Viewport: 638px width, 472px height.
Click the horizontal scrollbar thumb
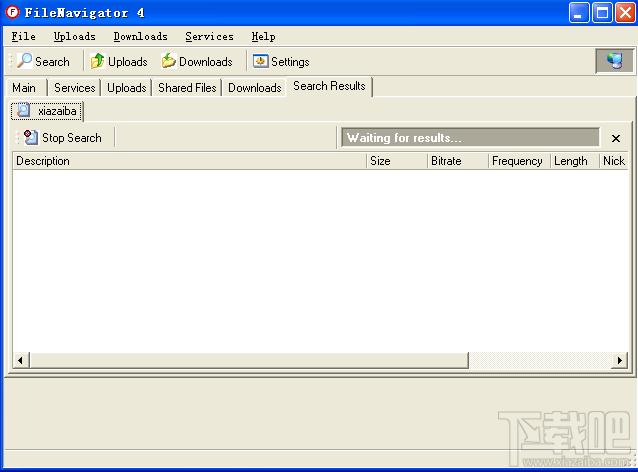(249, 360)
